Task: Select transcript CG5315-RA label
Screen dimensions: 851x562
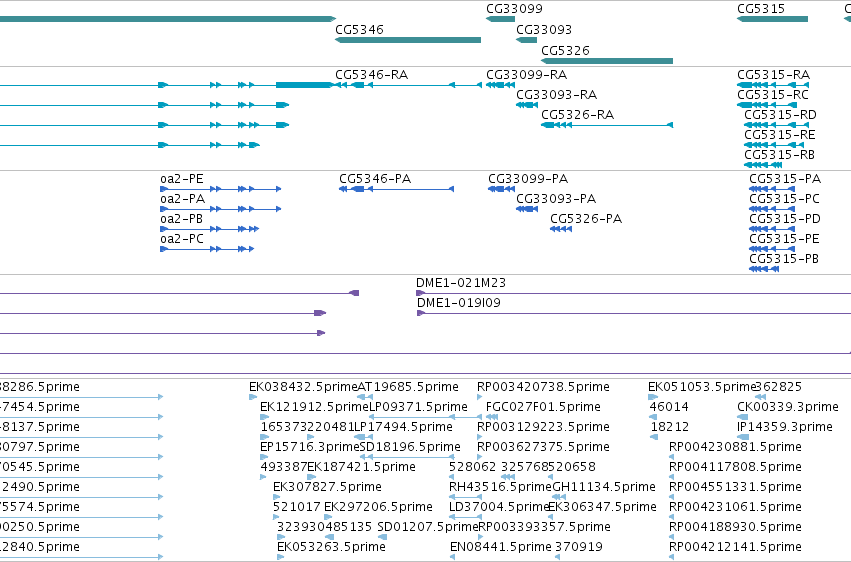Action: 773,75
